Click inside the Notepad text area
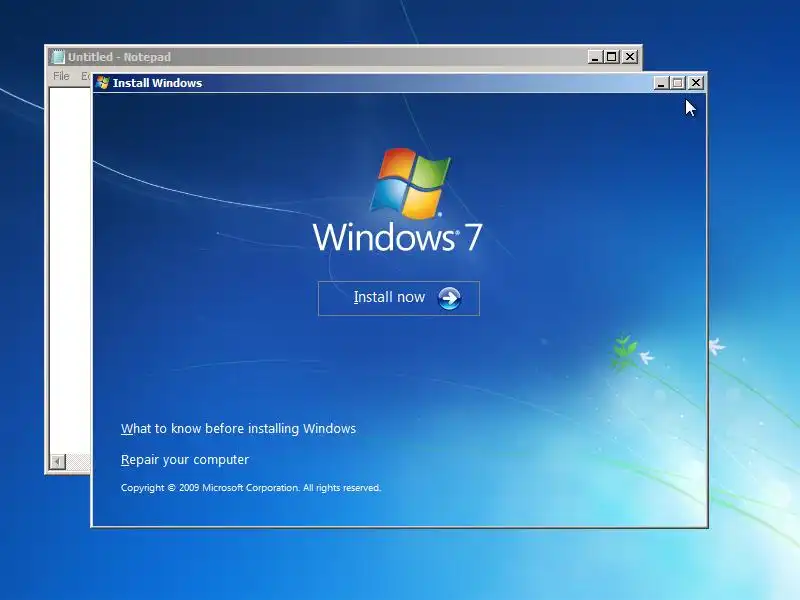800x600 pixels. 70,270
